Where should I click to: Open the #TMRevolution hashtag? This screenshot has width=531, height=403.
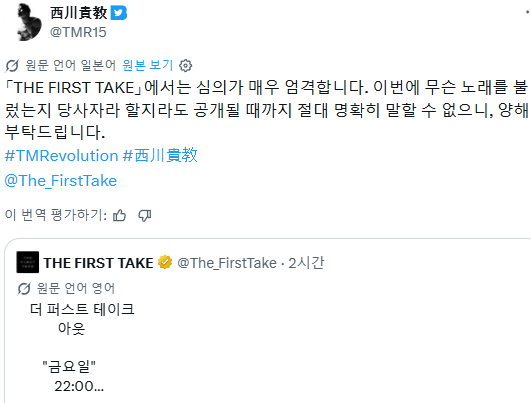61,156
